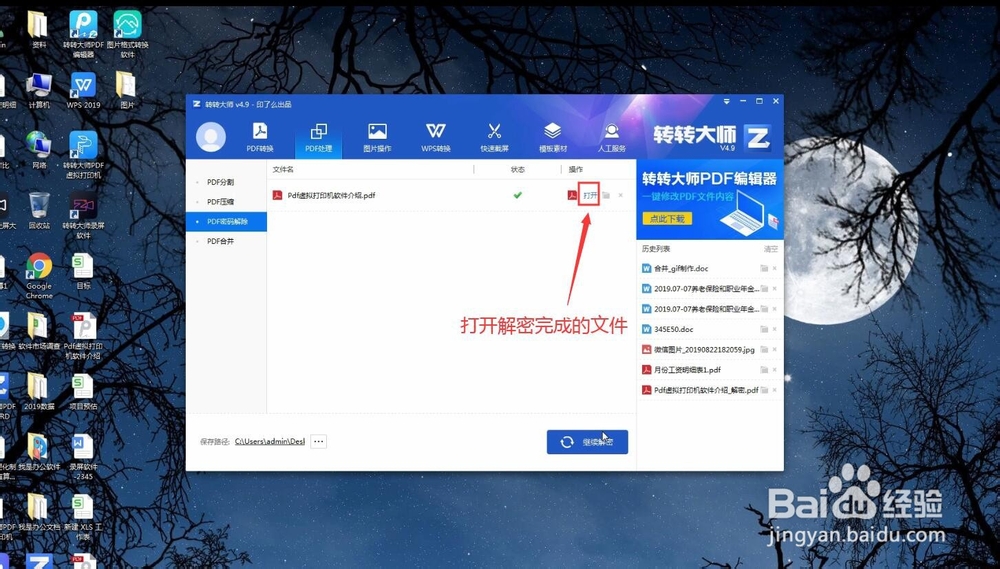Open the Google Chrome desktop shortcut
The image size is (1000, 569).
pyautogui.click(x=39, y=276)
